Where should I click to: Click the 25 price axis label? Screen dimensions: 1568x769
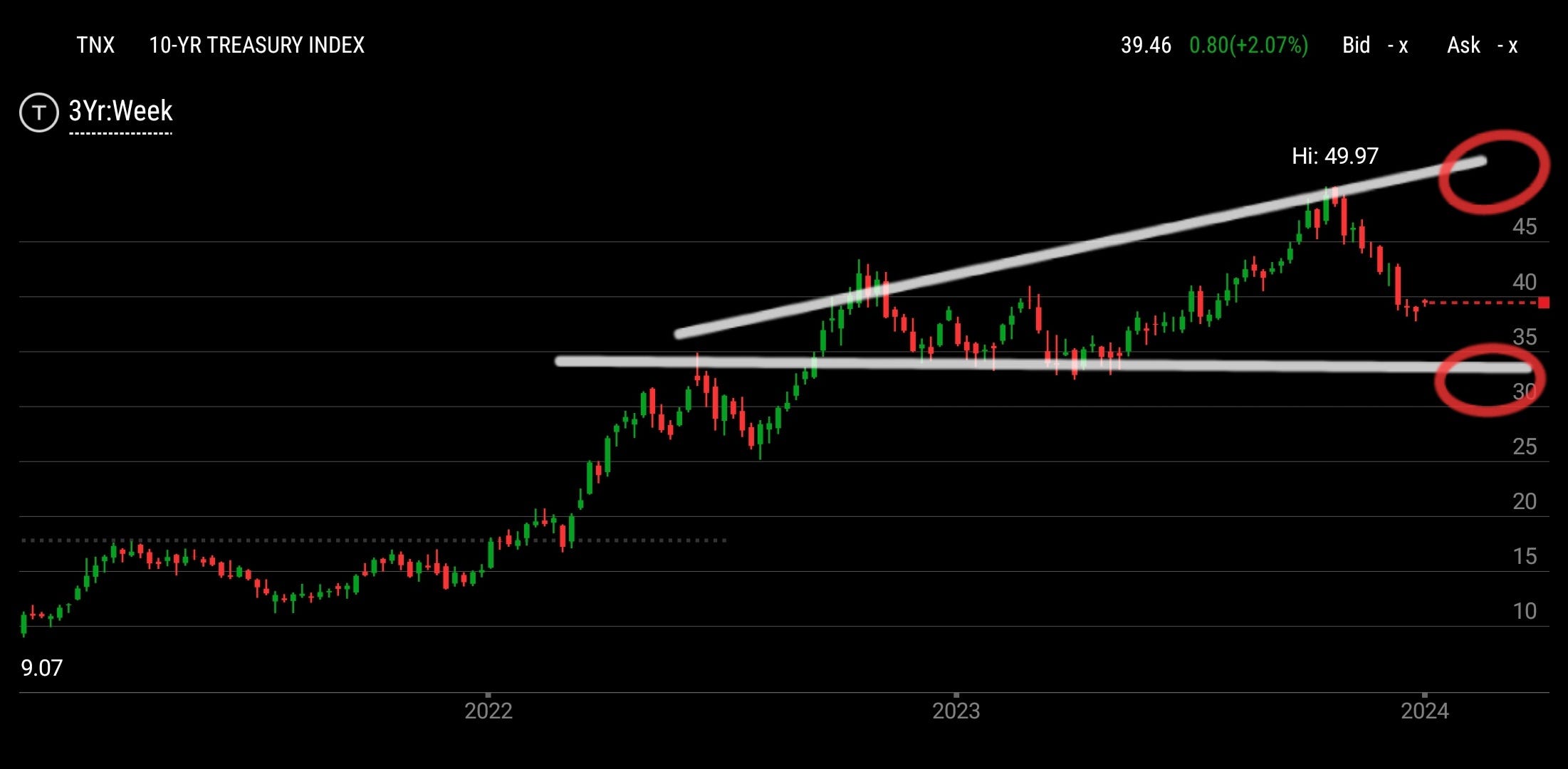click(x=1525, y=446)
